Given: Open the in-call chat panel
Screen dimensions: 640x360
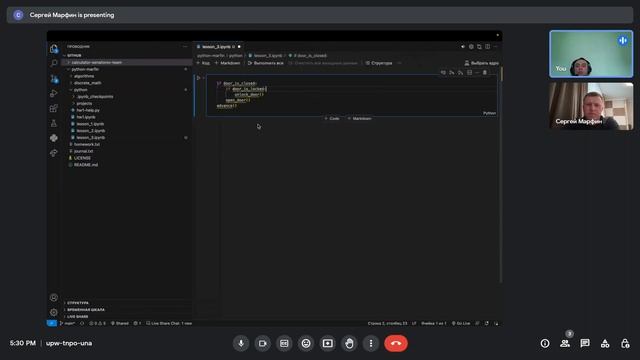Looking at the screenshot, I should click(x=585, y=343).
